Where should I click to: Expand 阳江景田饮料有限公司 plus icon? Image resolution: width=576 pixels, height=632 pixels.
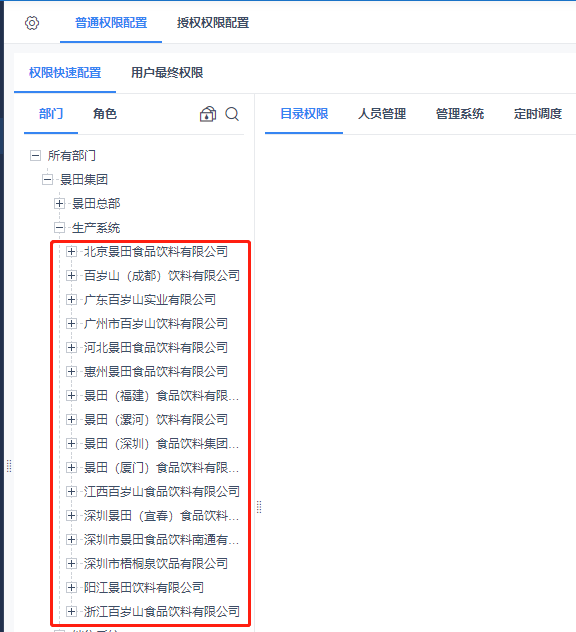click(x=71, y=588)
